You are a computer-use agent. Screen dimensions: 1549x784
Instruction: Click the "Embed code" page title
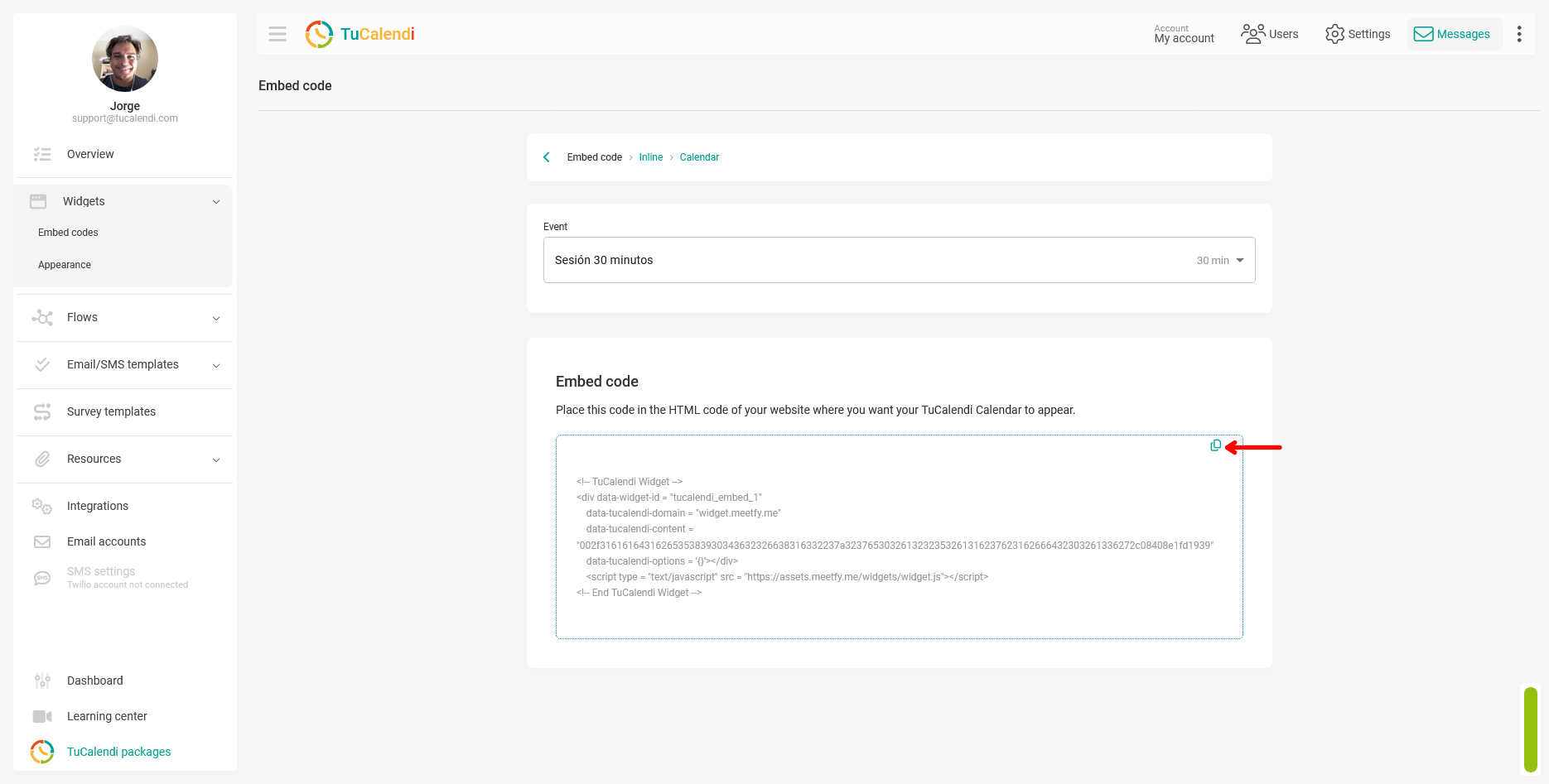tap(295, 85)
